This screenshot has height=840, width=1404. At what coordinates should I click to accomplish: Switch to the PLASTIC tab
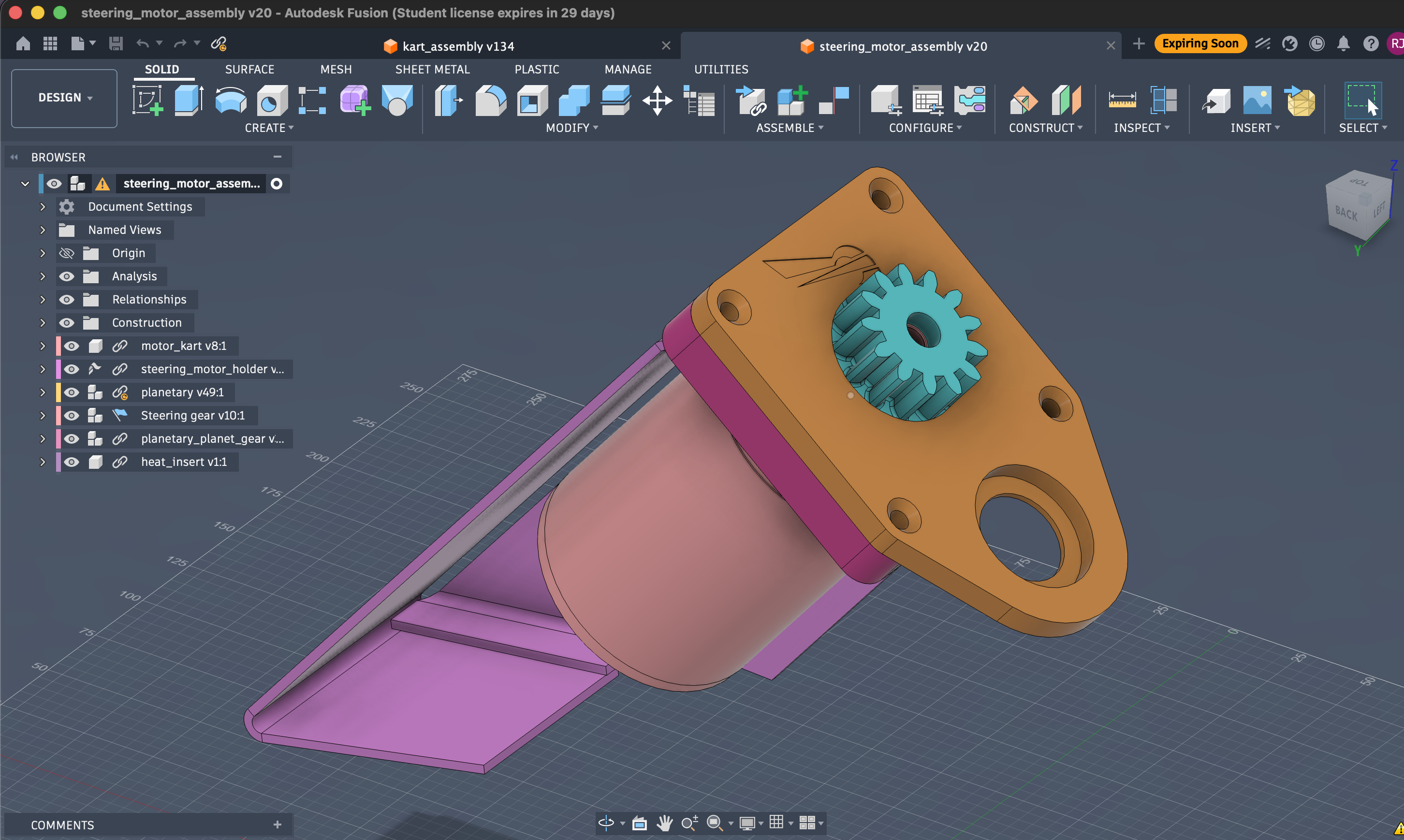537,69
